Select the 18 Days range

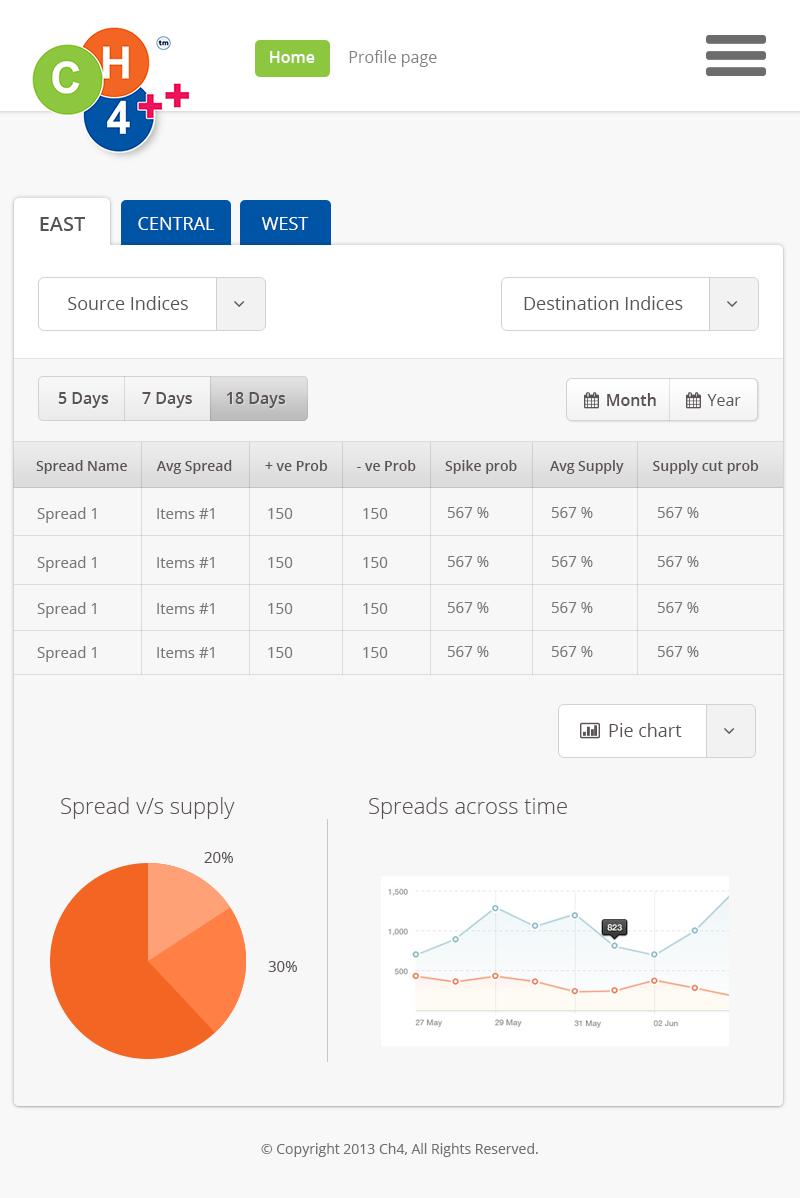tap(258, 398)
